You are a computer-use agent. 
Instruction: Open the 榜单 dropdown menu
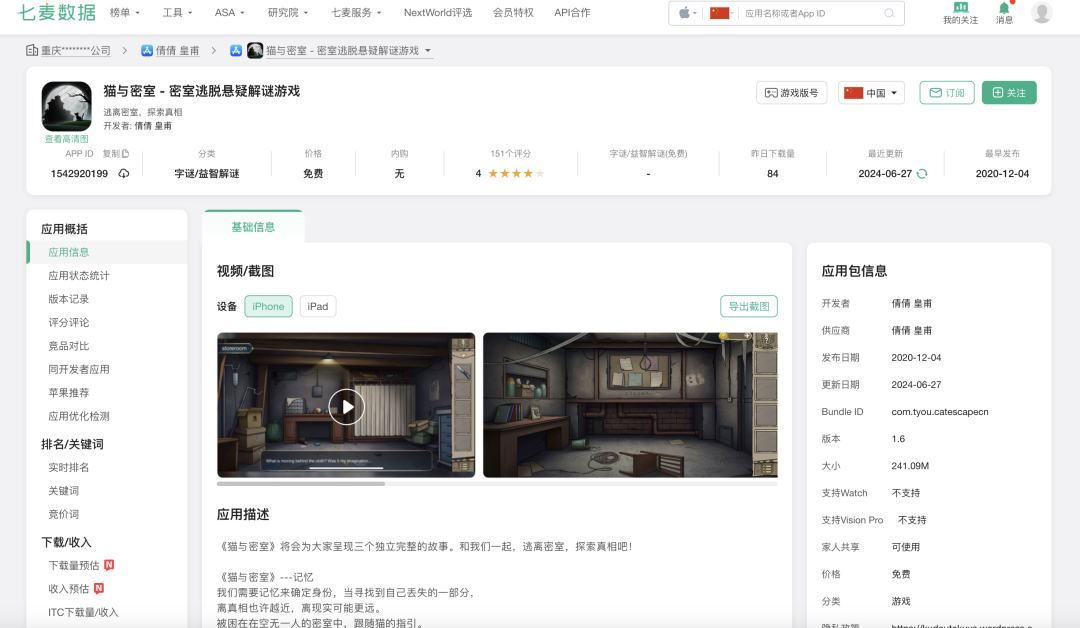[125, 12]
